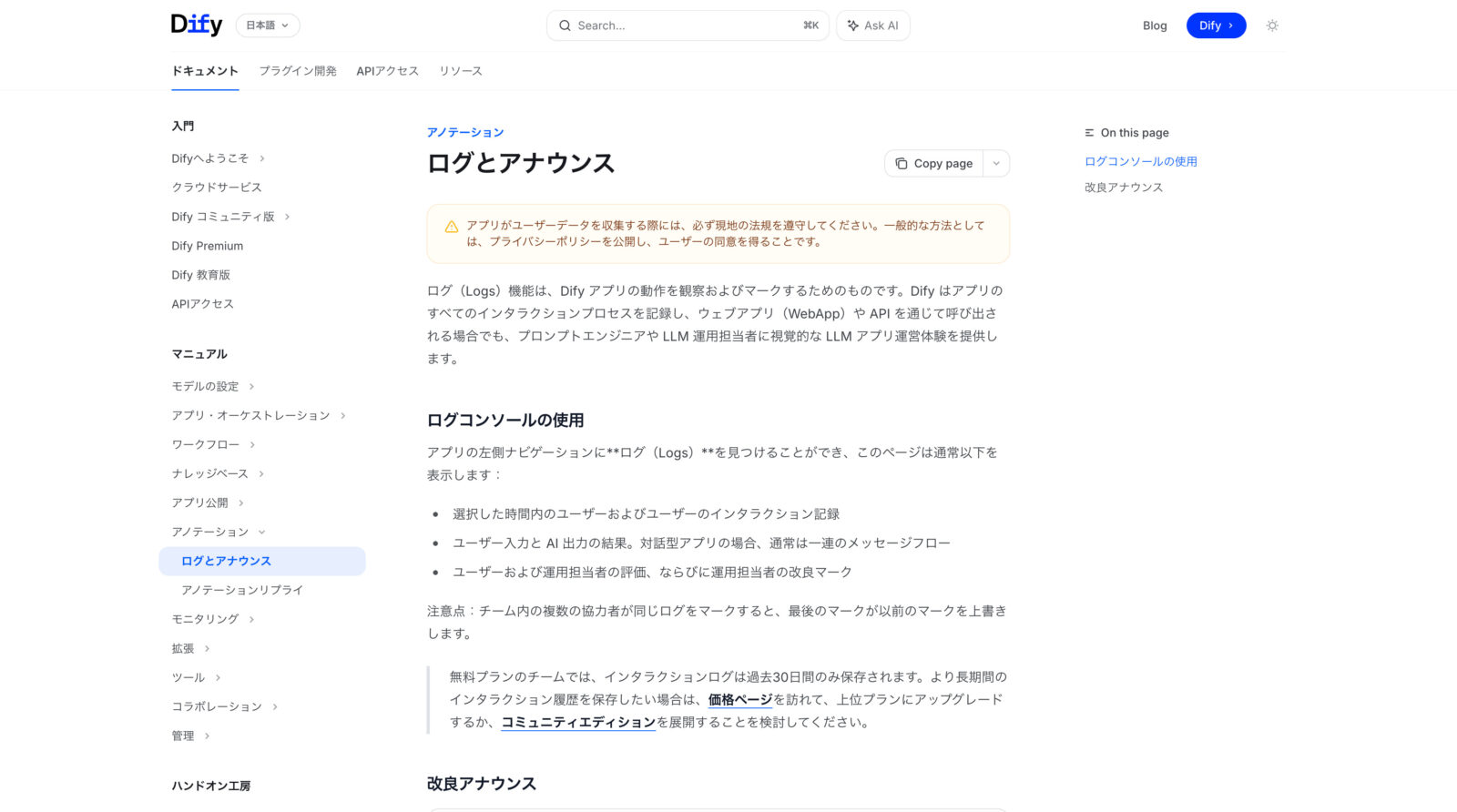The width and height of the screenshot is (1457, 812).
Task: Click the search magnifier icon
Action: coord(565,25)
